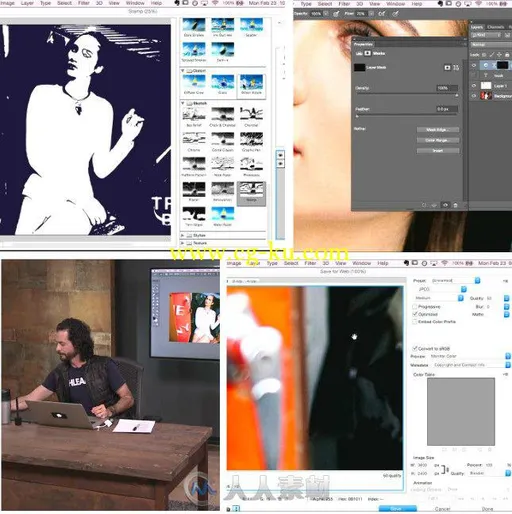
Task: Expand the Texture filter folder
Action: (183, 243)
